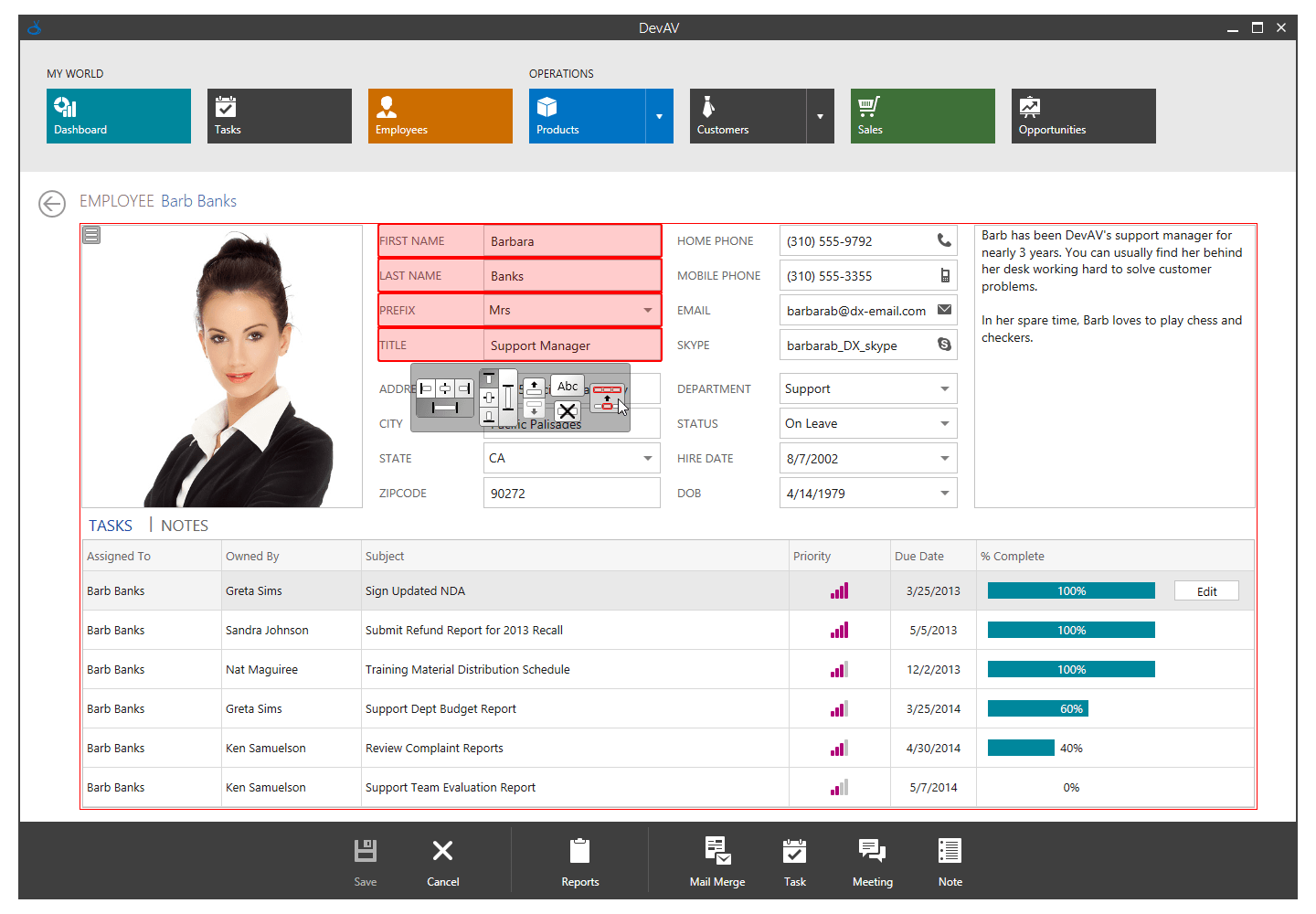
Task: Click the X remove-field icon in popup
Action: click(x=568, y=409)
